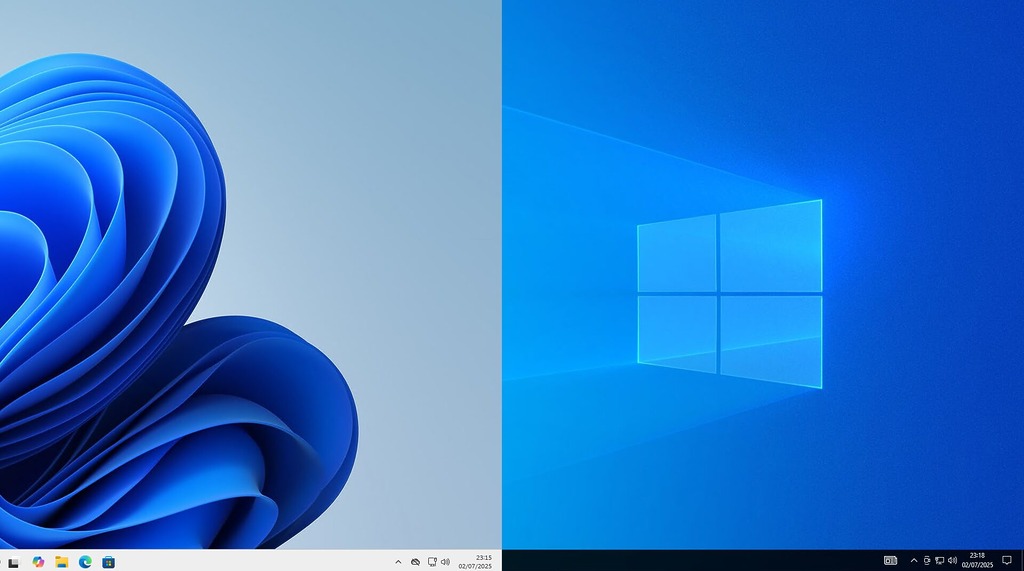Open Task View on Windows 11 taskbar

(13, 562)
